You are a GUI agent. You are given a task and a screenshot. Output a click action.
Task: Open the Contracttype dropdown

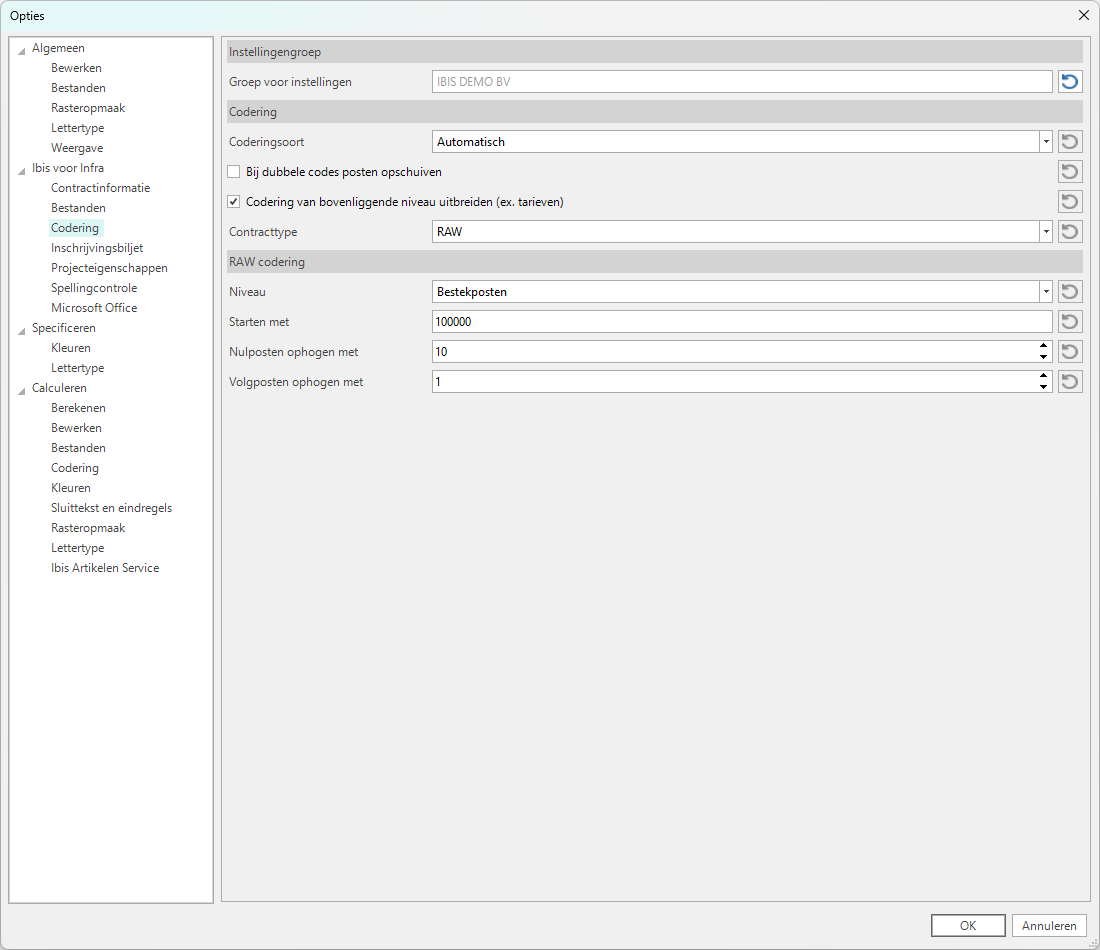(x=1045, y=232)
